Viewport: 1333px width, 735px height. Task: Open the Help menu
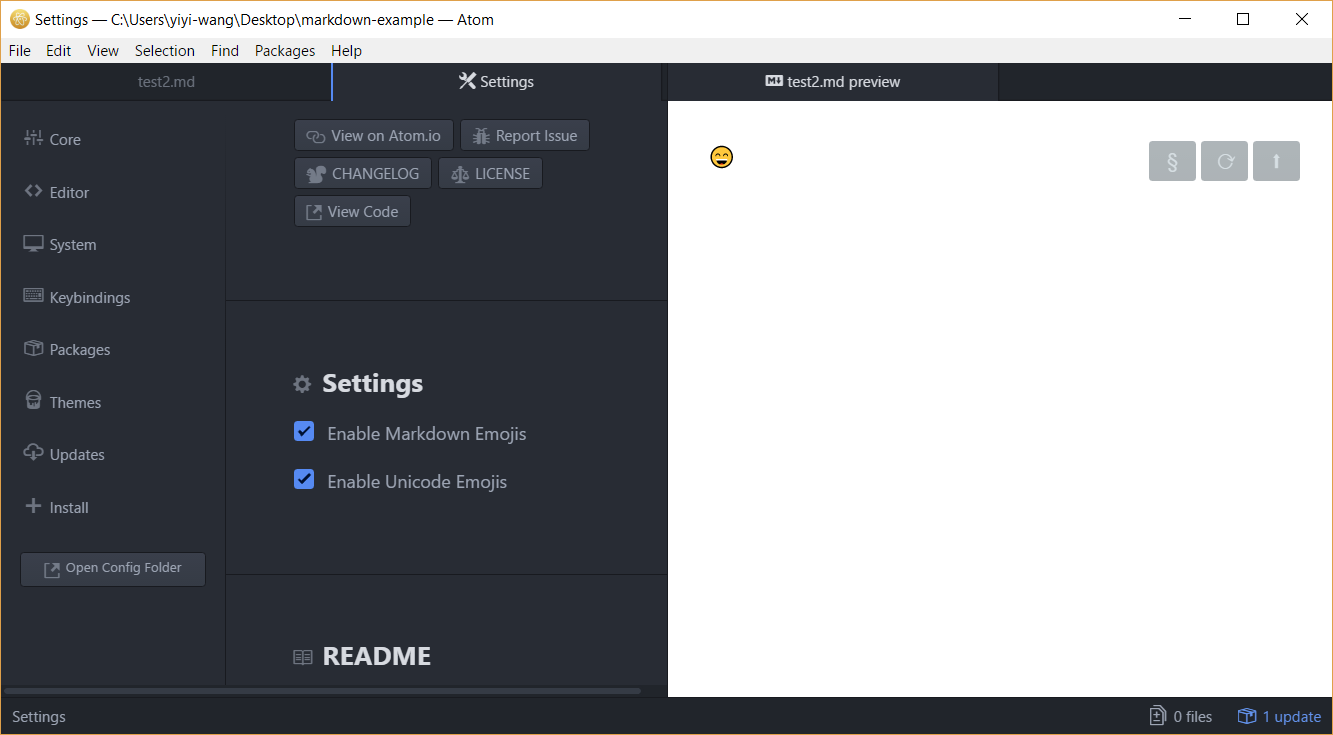coord(346,50)
